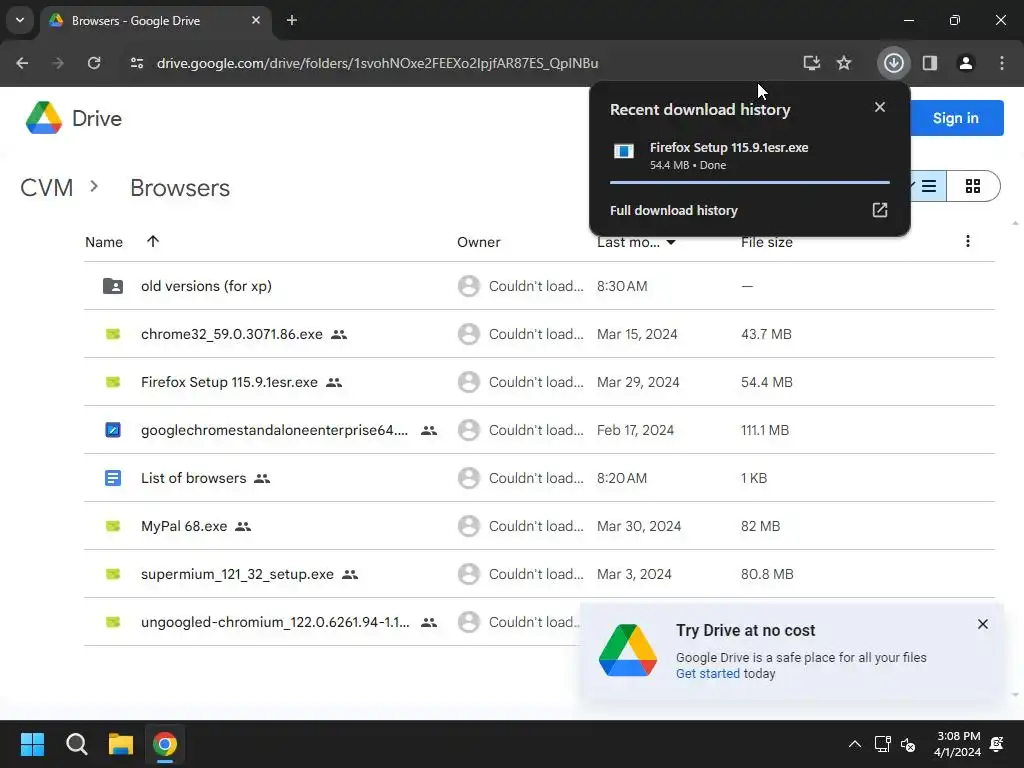This screenshot has height=768, width=1024.
Task: Reload the Google Drive page
Action: tap(94, 63)
